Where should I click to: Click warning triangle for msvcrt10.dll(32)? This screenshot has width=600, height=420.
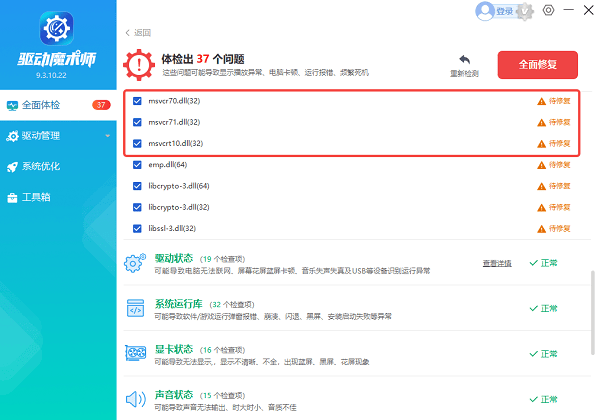point(541,144)
